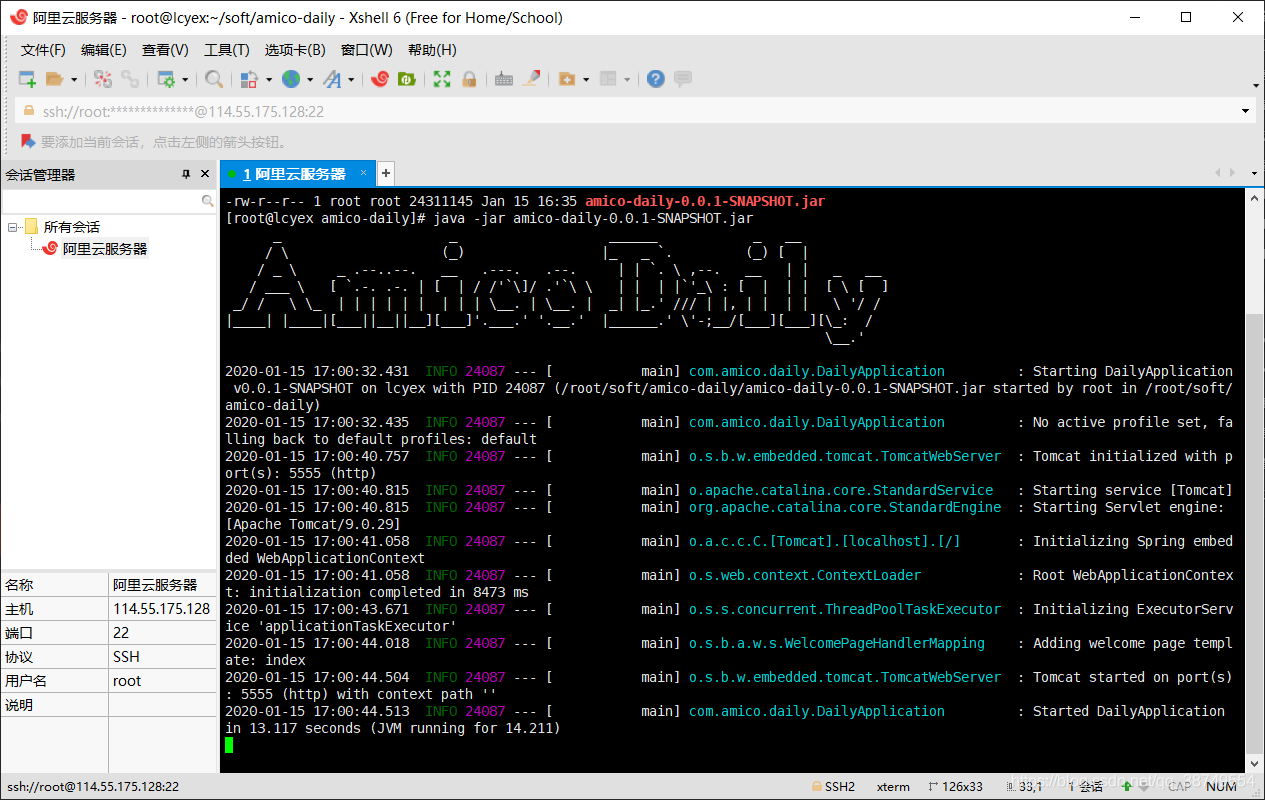Image resolution: width=1265 pixels, height=800 pixels.
Task: Click the terminal scrollbar down arrow
Action: click(x=1254, y=764)
